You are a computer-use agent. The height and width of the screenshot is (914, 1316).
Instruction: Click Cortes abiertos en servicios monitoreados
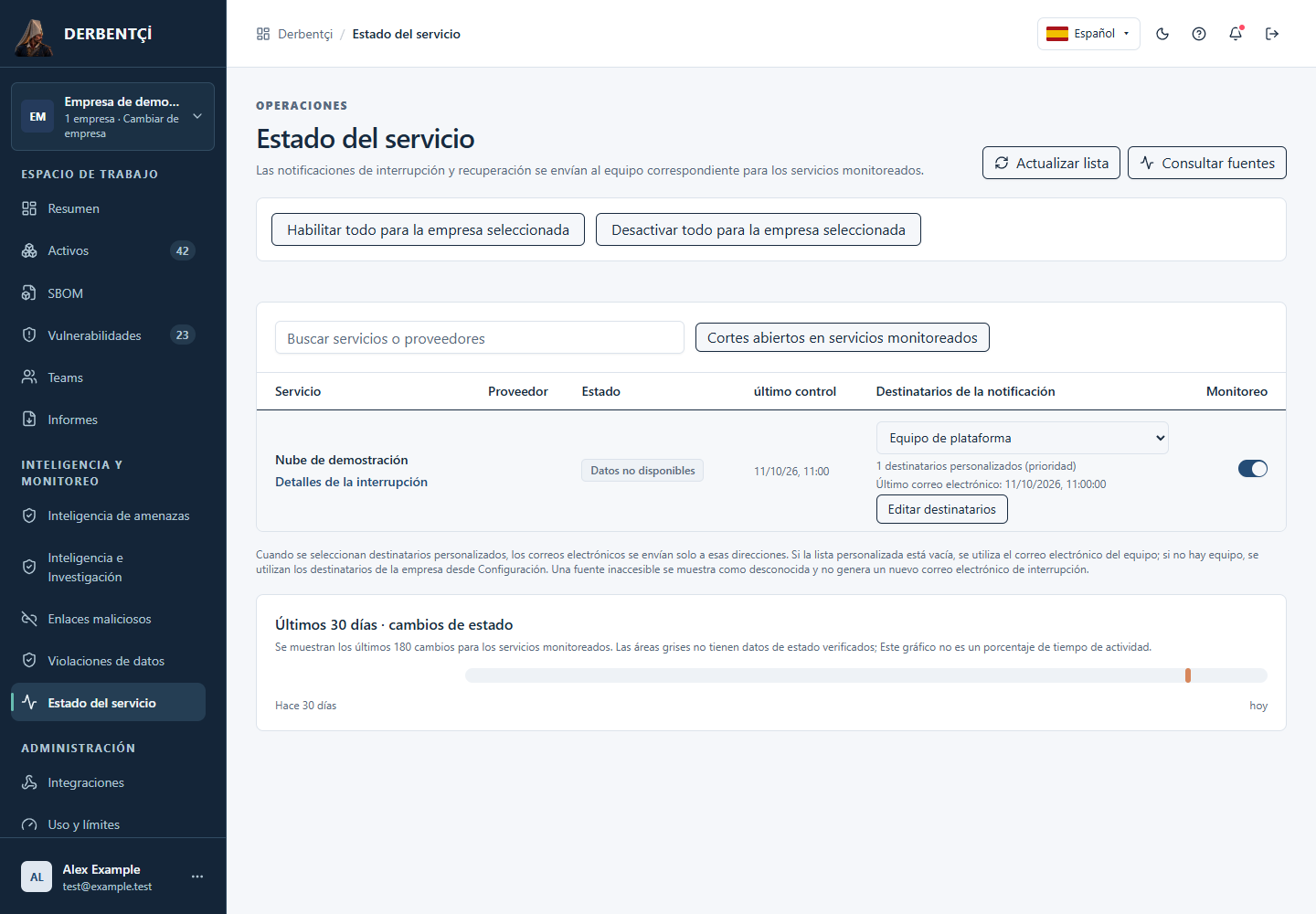click(843, 337)
